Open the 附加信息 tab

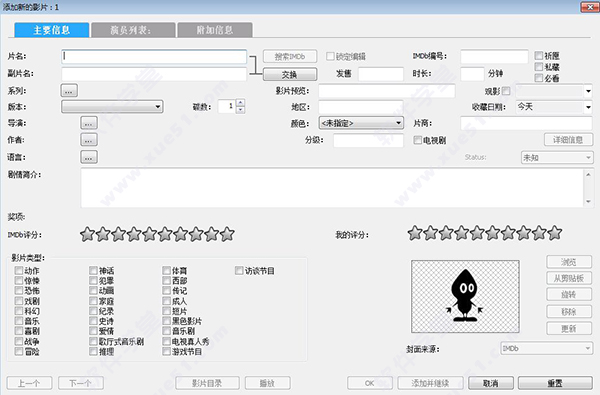pyautogui.click(x=215, y=30)
